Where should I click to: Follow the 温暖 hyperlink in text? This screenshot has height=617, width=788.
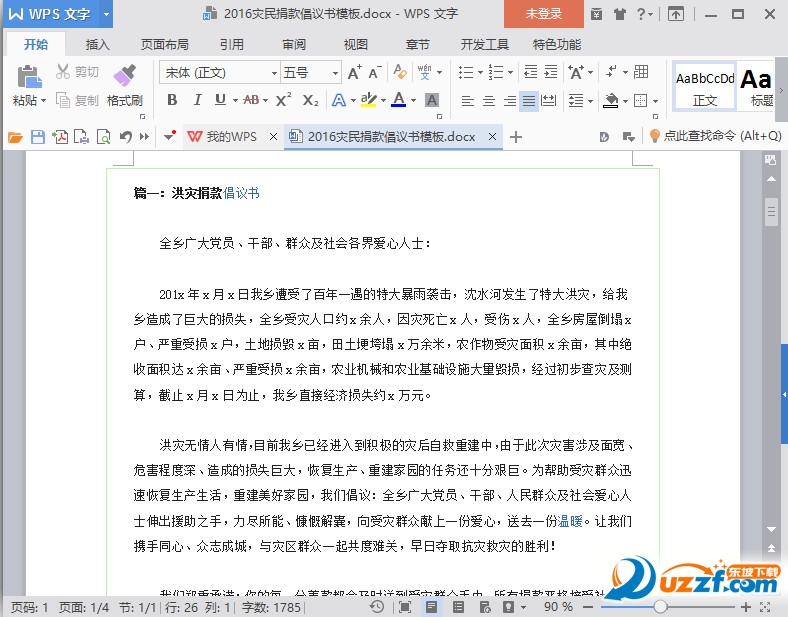pyautogui.click(x=570, y=521)
